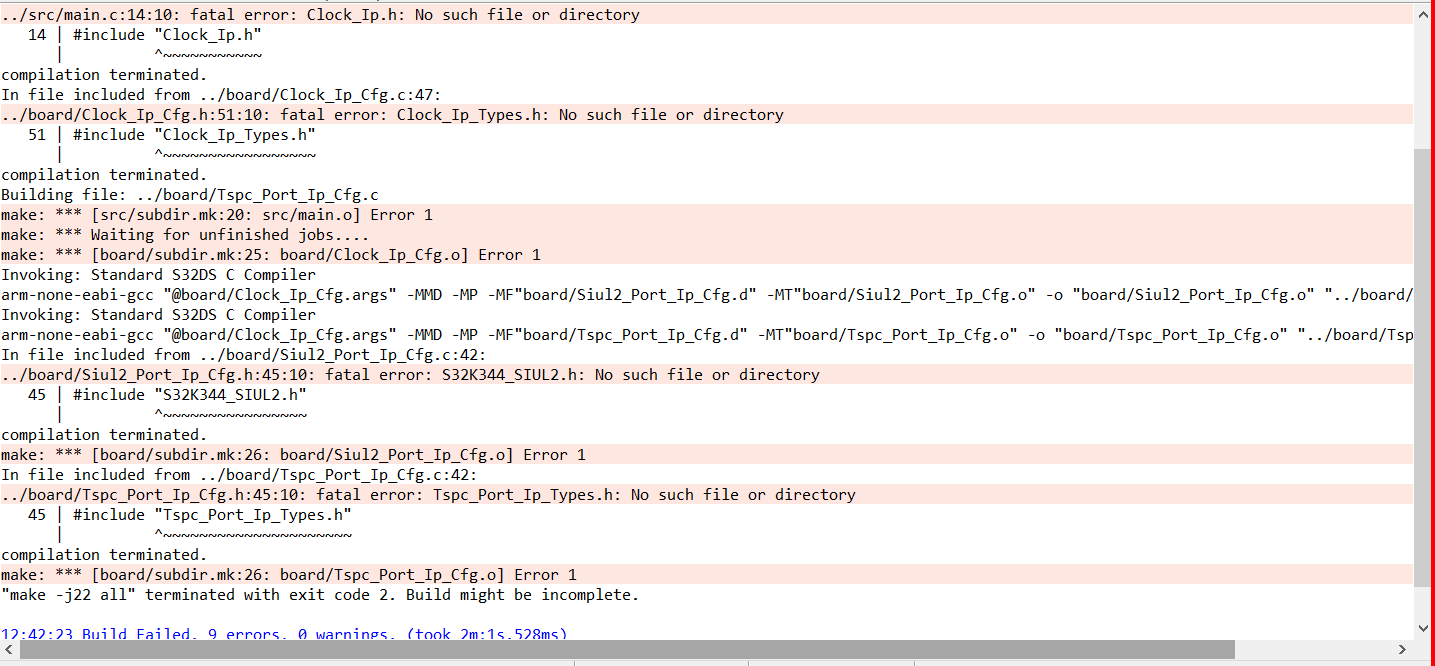Select the make -j22 terminated message line
This screenshot has height=666, width=1435.
[320, 594]
